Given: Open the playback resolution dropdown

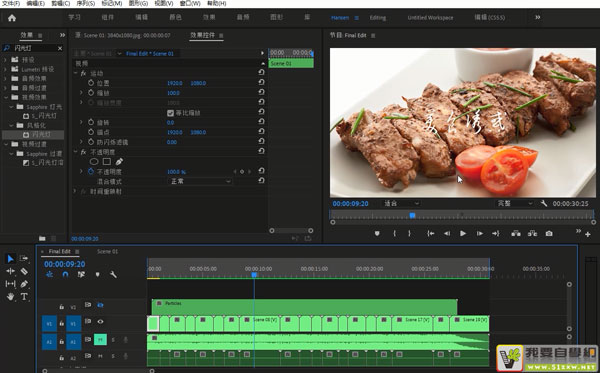Looking at the screenshot, I should pos(514,203).
